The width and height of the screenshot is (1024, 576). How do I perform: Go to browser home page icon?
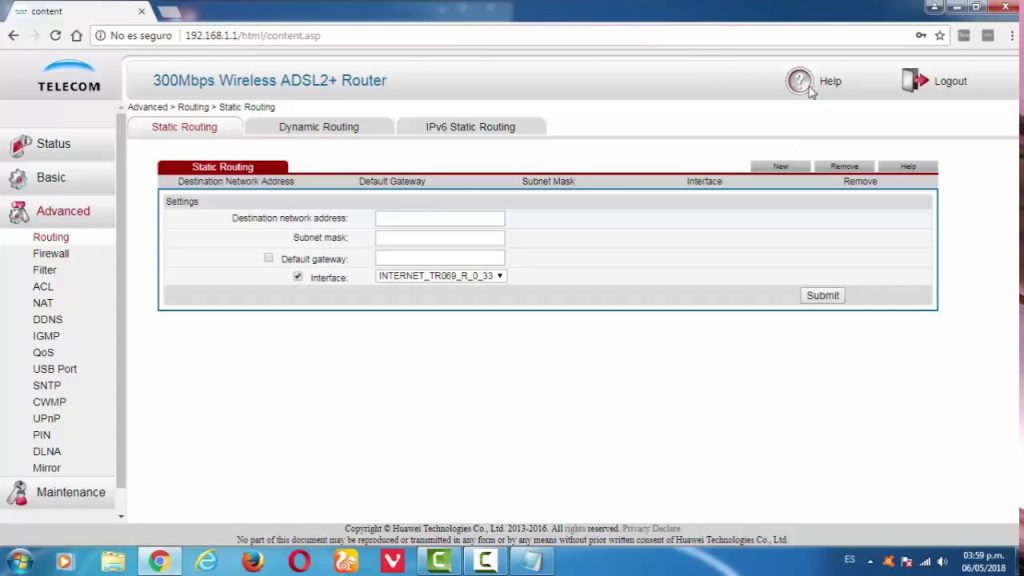click(77, 35)
